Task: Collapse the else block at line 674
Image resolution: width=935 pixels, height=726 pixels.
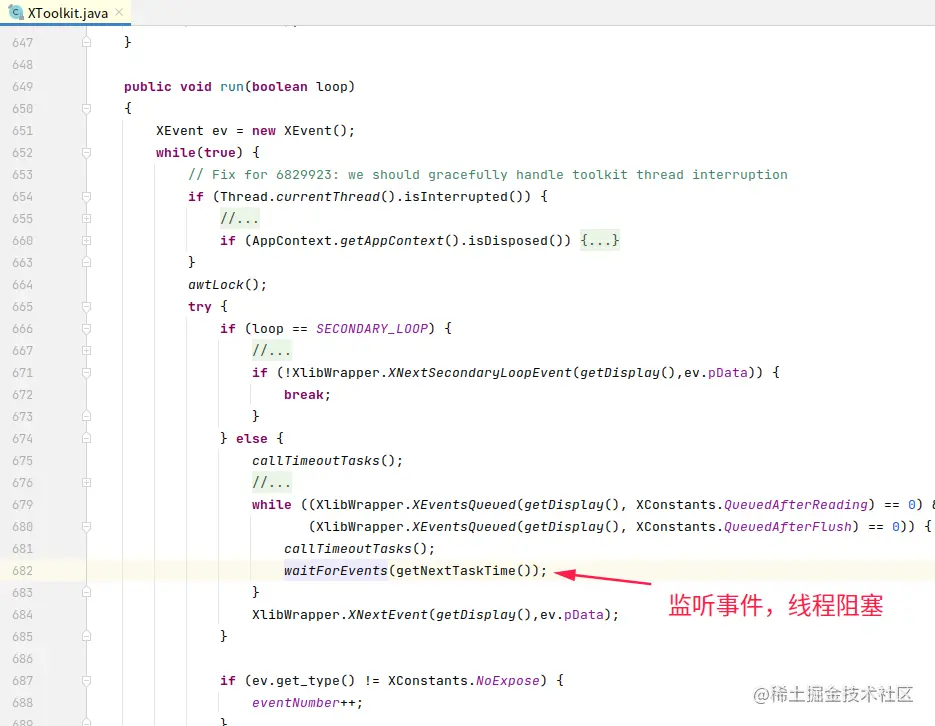Action: pos(86,439)
